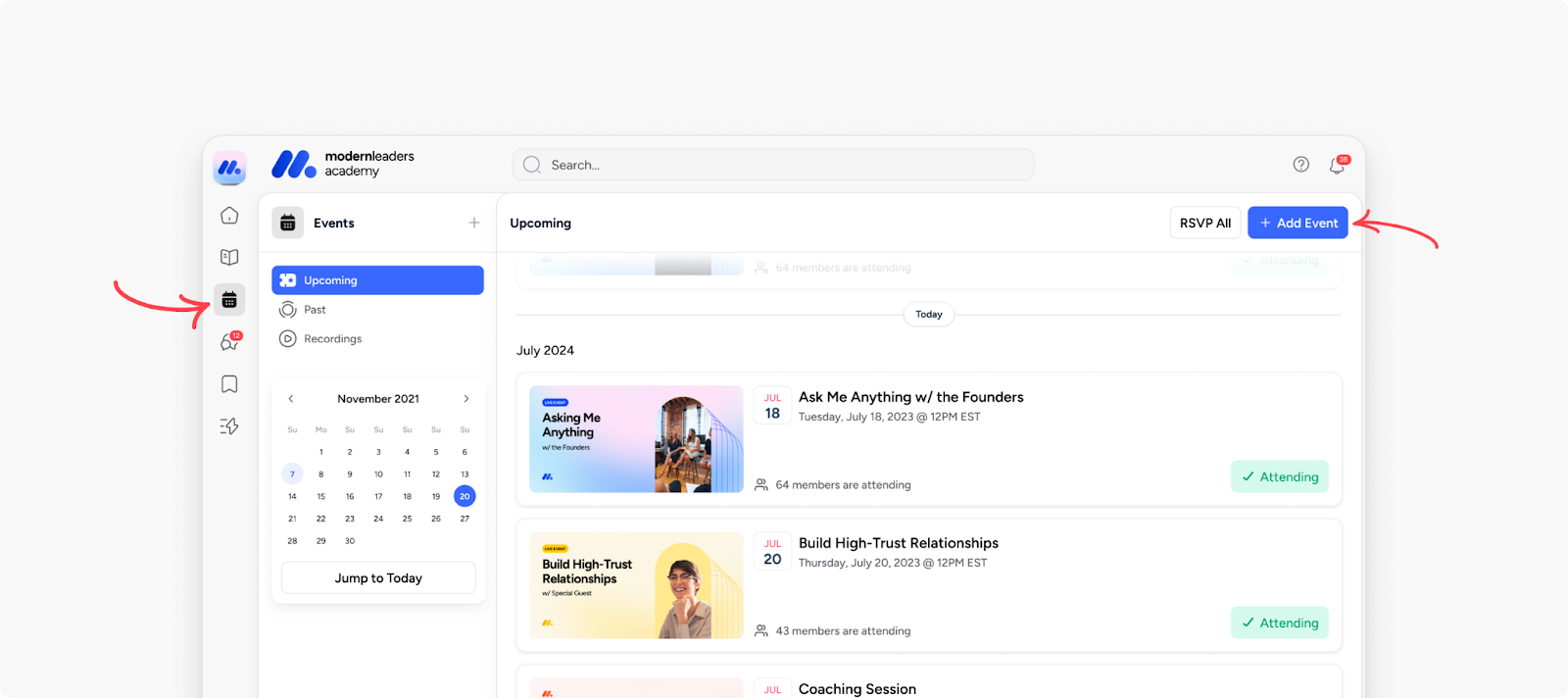
Task: Select the Upcoming events tab
Action: 377,280
